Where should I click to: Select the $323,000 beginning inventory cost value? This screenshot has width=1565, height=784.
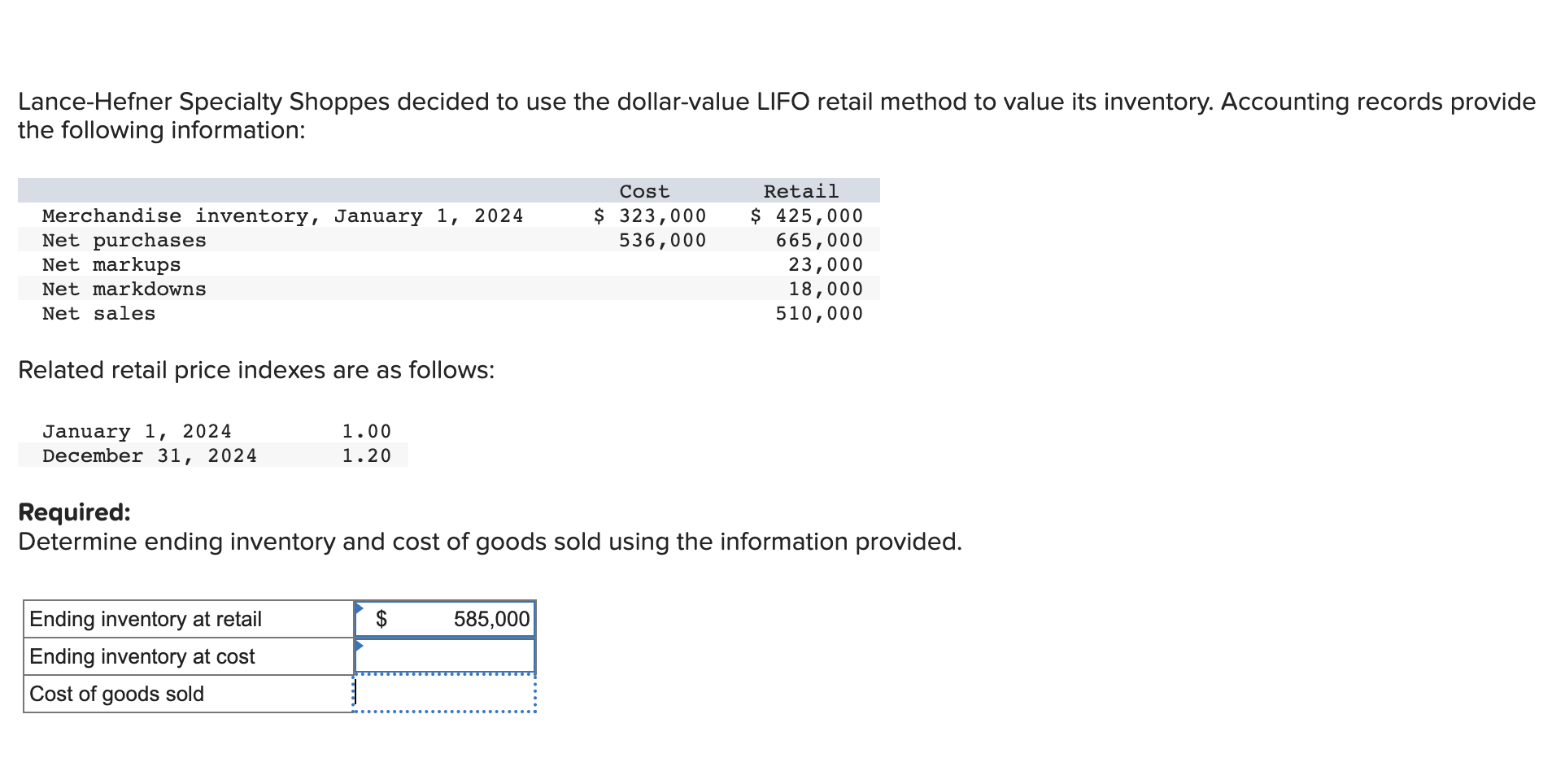point(651,216)
